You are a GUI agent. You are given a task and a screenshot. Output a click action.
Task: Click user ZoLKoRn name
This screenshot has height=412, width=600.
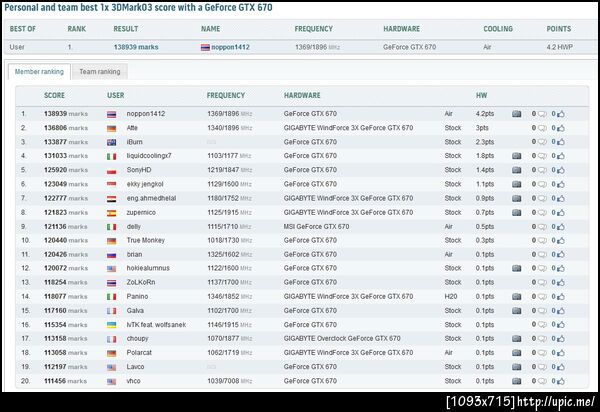tap(141, 282)
